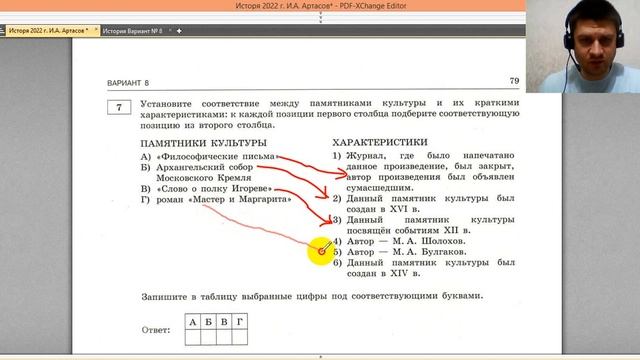Viewport: 640px width, 360px height.
Task: Expand the collapsed ribbon toolbar handle
Action: coord(320,18)
